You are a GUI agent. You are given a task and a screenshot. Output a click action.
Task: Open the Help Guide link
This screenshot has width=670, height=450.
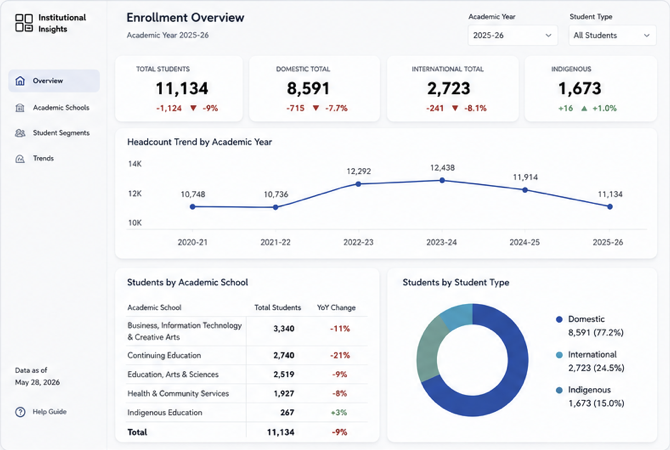click(x=41, y=412)
